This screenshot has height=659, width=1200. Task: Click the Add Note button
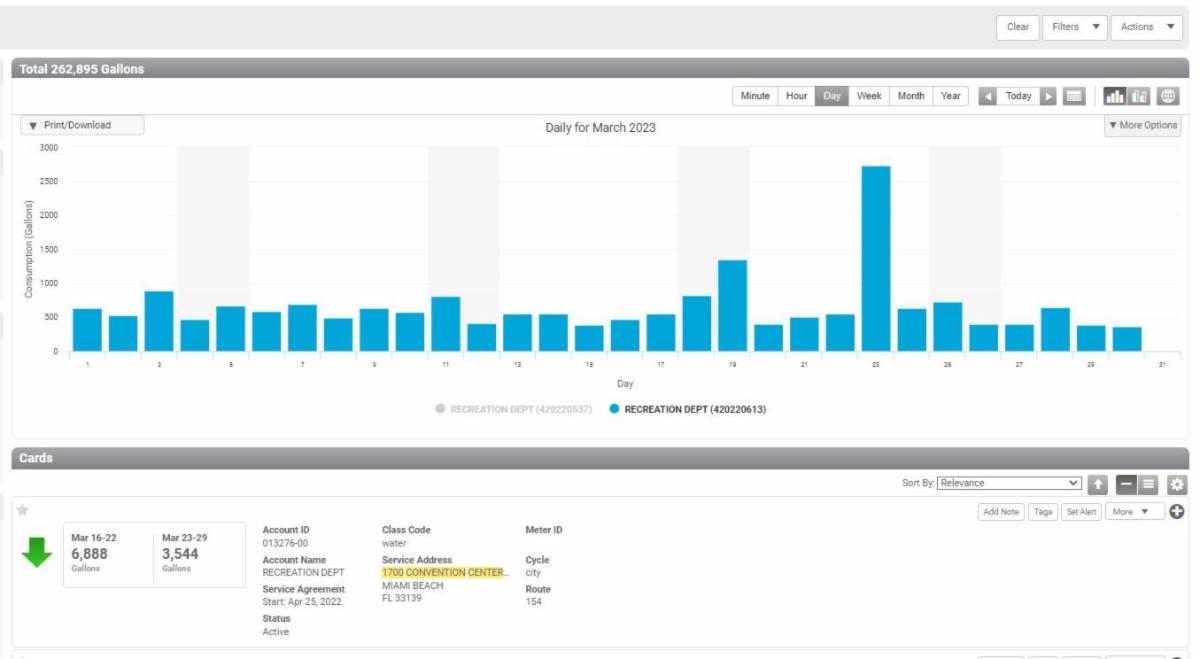(x=1000, y=512)
